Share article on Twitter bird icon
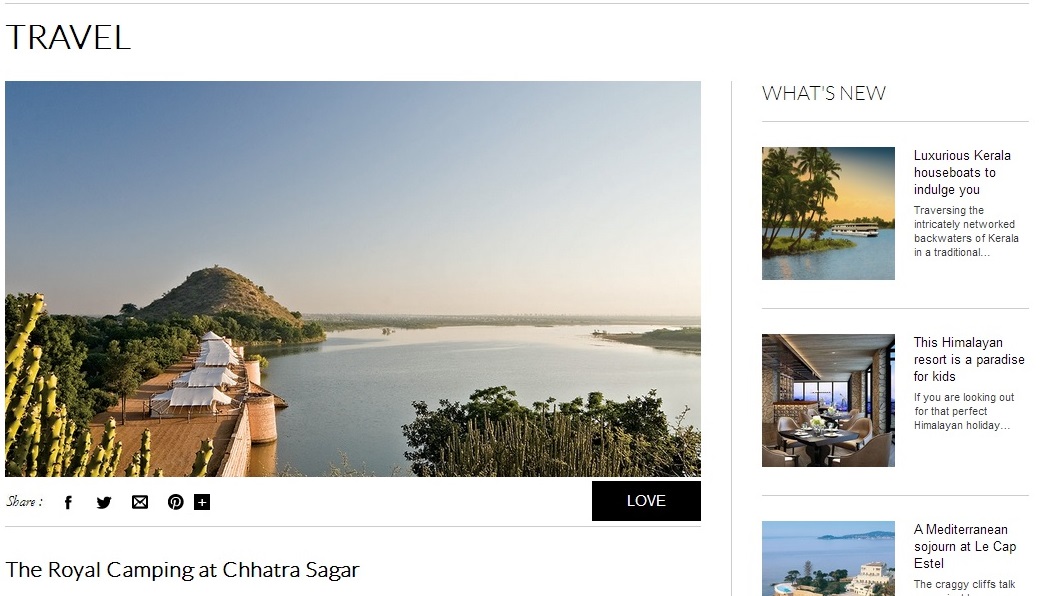This screenshot has height=596, width=1053. pos(103,503)
